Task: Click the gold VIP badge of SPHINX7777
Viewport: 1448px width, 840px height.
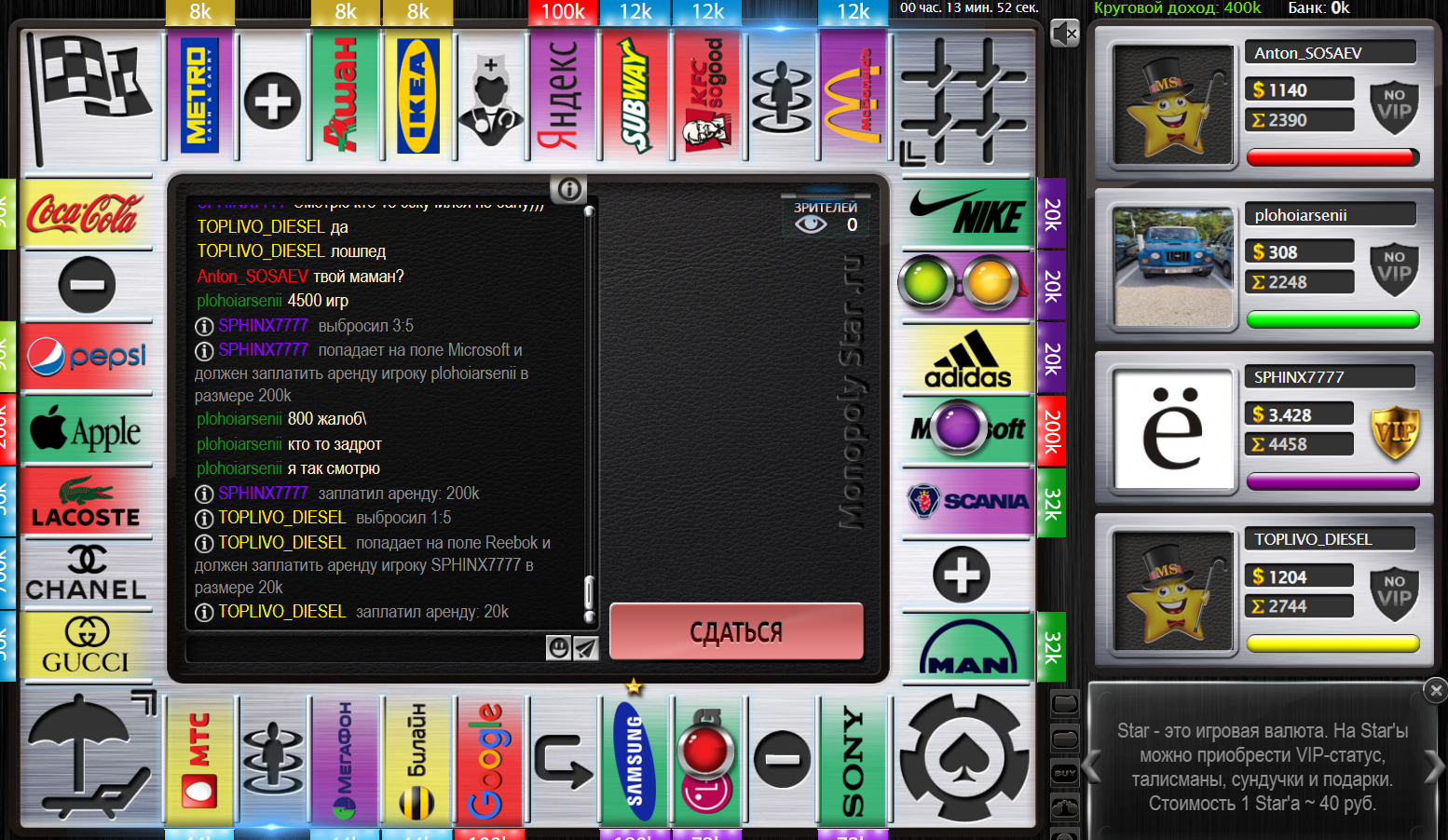Action: [x=1395, y=434]
